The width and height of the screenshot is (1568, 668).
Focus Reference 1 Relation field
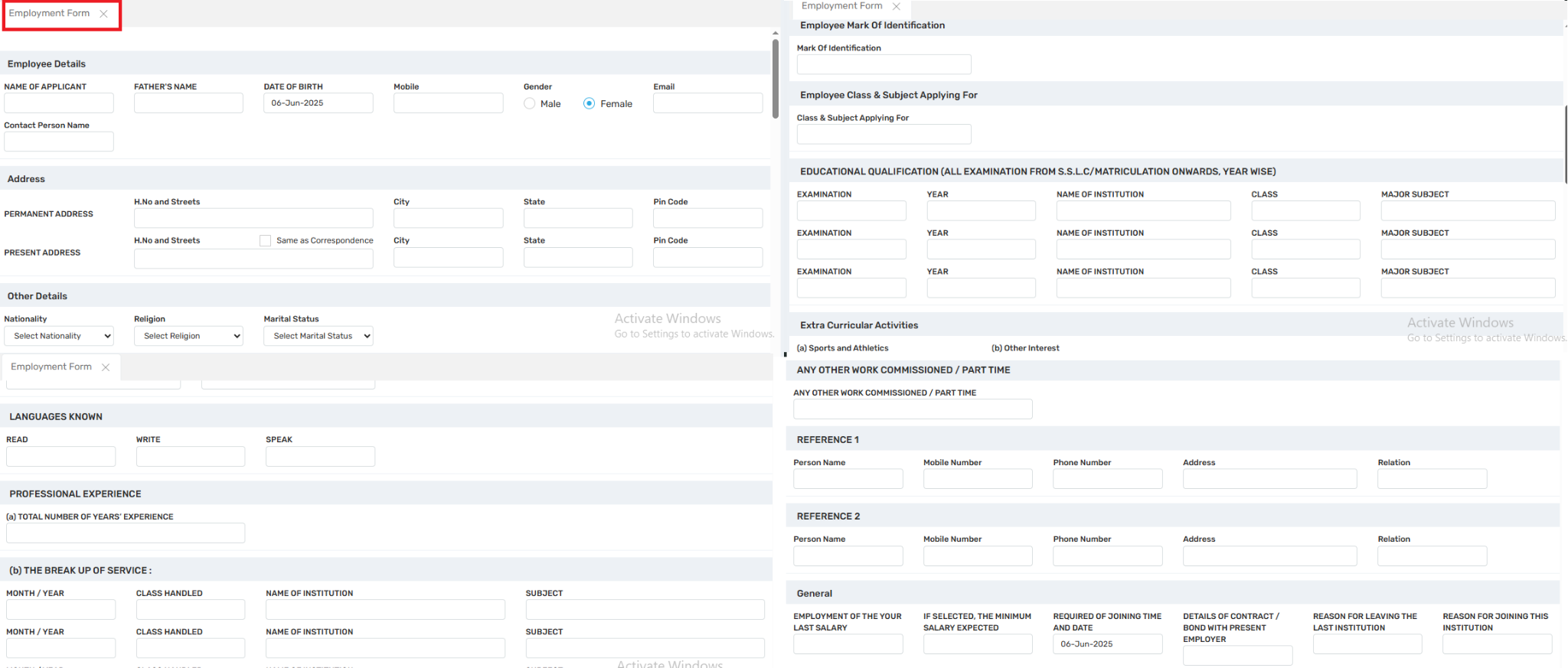(x=1432, y=479)
